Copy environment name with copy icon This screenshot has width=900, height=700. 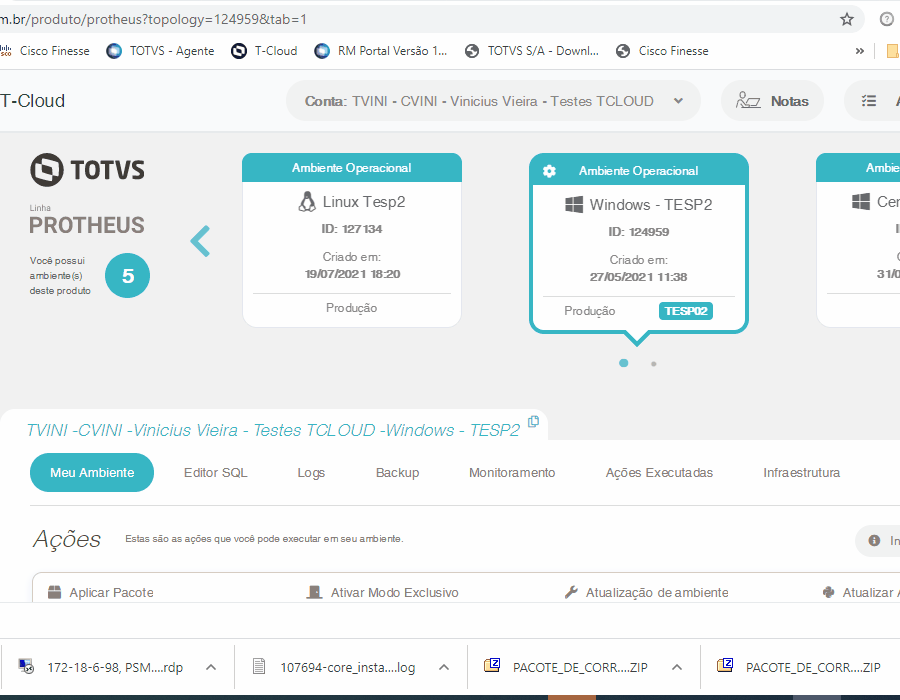[533, 422]
